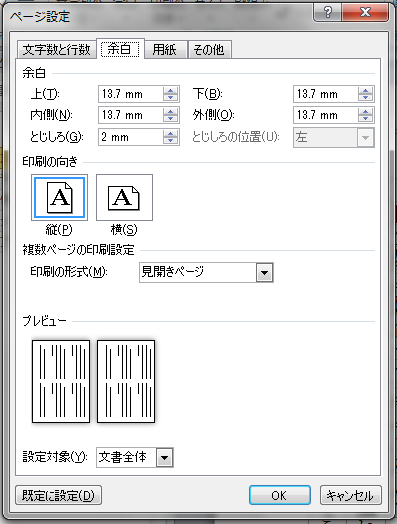Screen dimensions: 397x524
Task: Click the キャンセル button
Action: [x=350, y=495]
